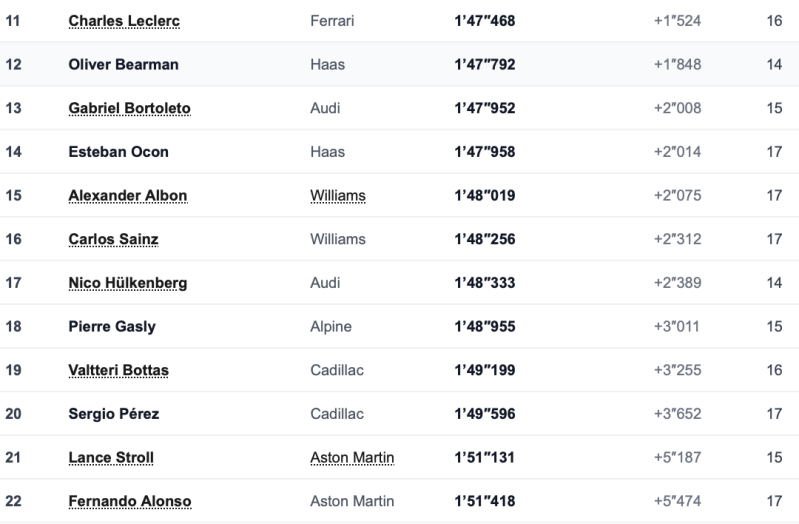
Task: Open the Valtteri Bottas driver link
Action: tap(119, 370)
